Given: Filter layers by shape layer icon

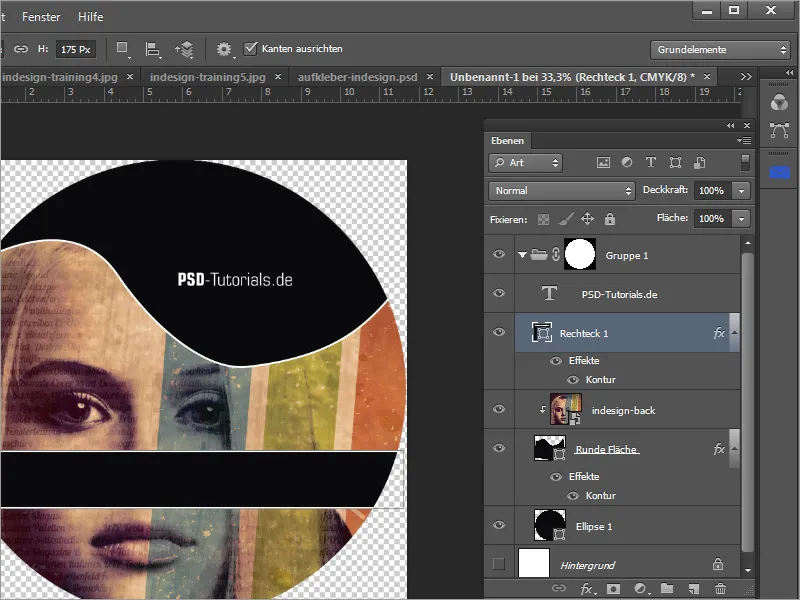Looking at the screenshot, I should coord(676,163).
